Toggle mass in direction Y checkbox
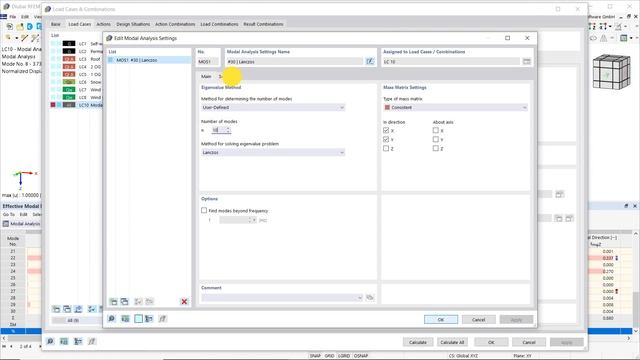This screenshot has width=640, height=360. point(386,139)
